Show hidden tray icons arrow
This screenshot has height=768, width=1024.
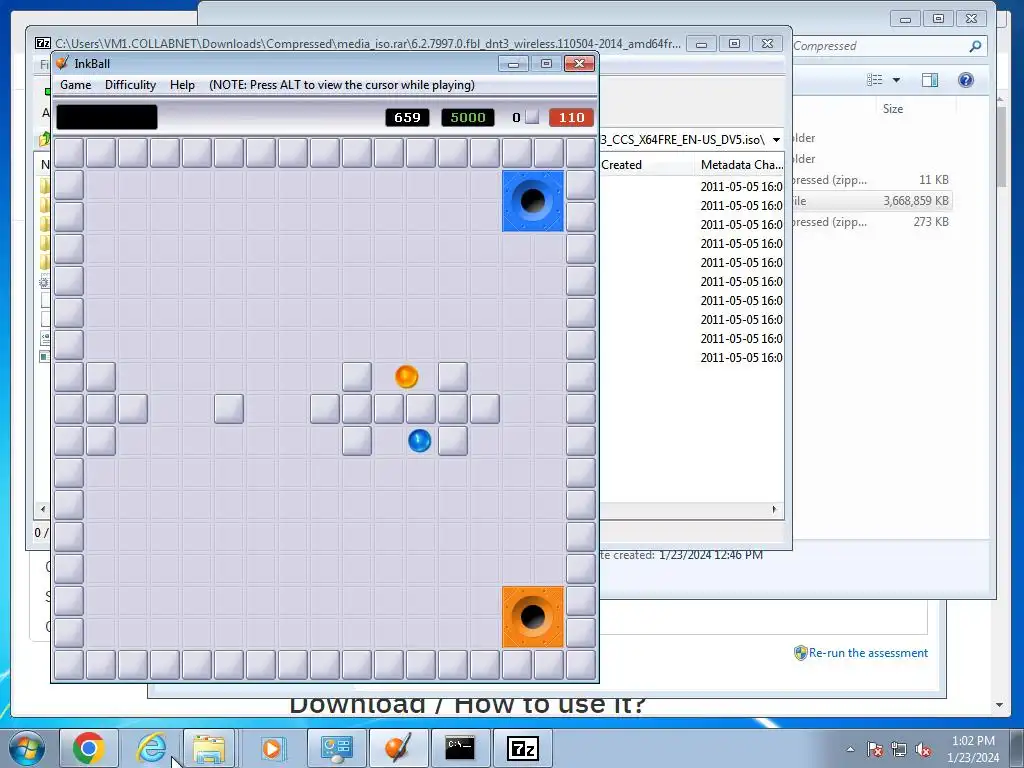(x=850, y=749)
